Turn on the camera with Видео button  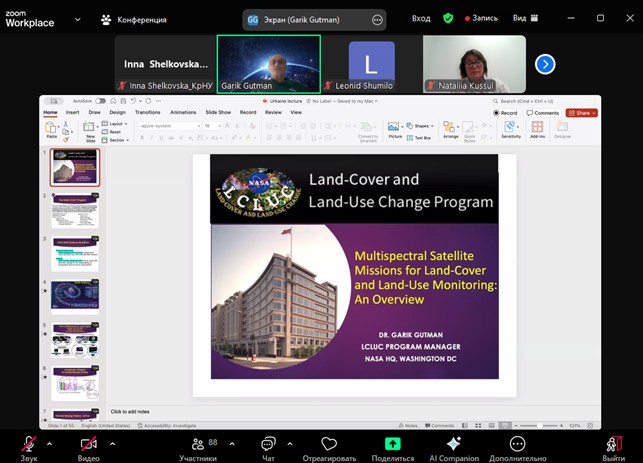click(x=89, y=449)
